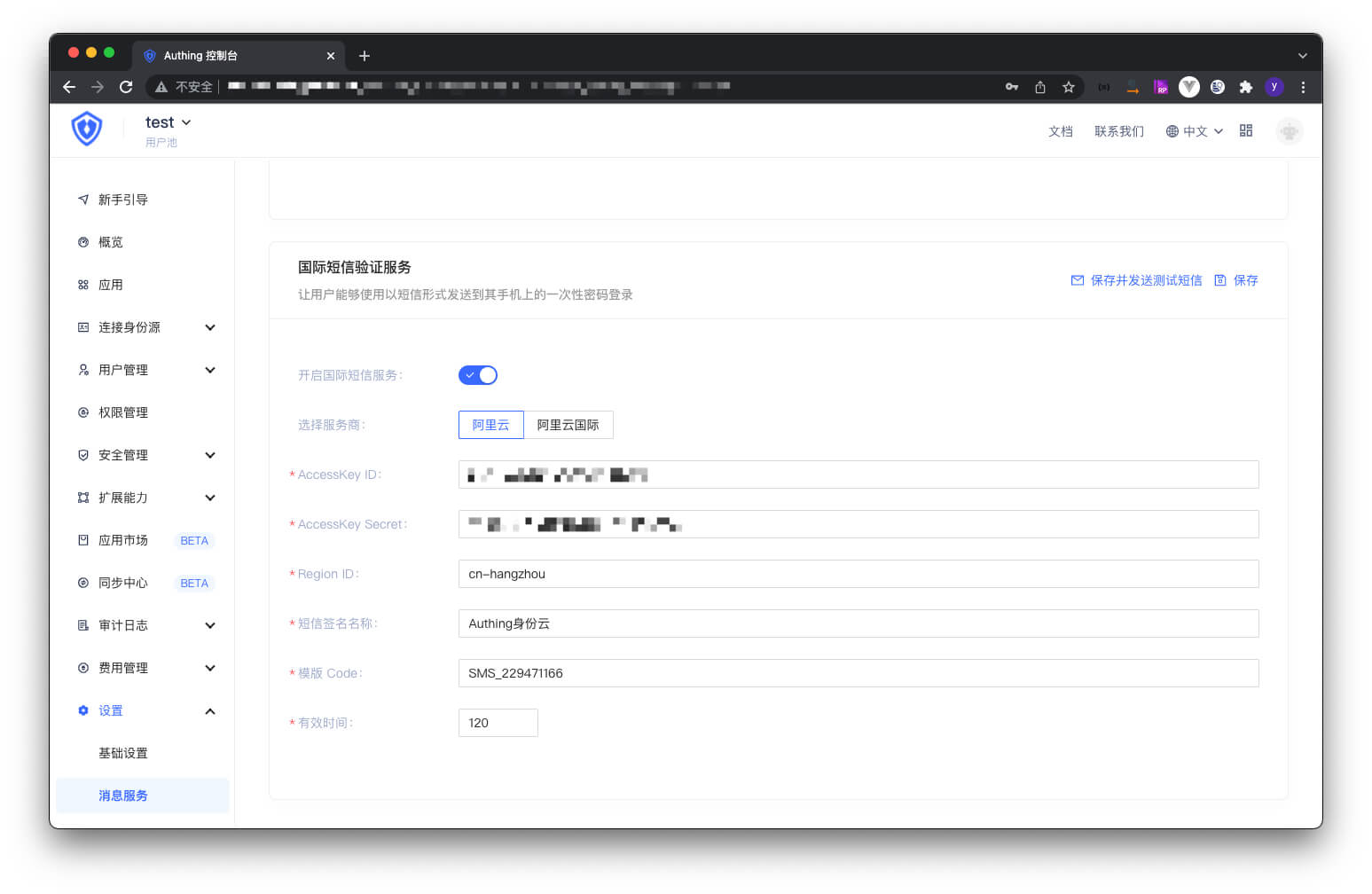Screen dimensions: 1372x894
Task: Click the Authing shield logo
Action: click(87, 129)
